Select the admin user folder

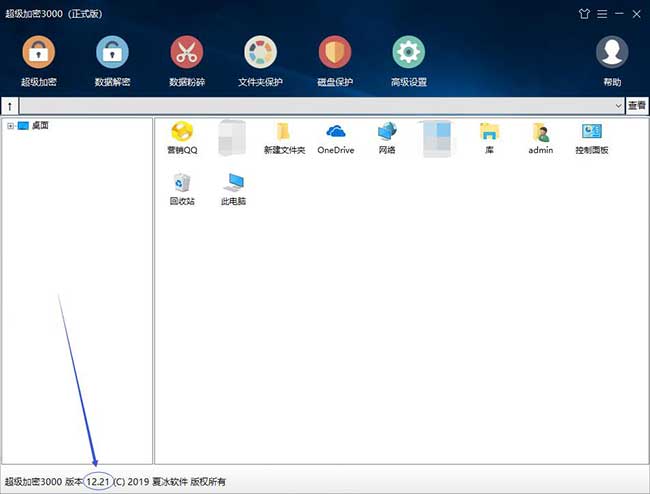pos(541,138)
